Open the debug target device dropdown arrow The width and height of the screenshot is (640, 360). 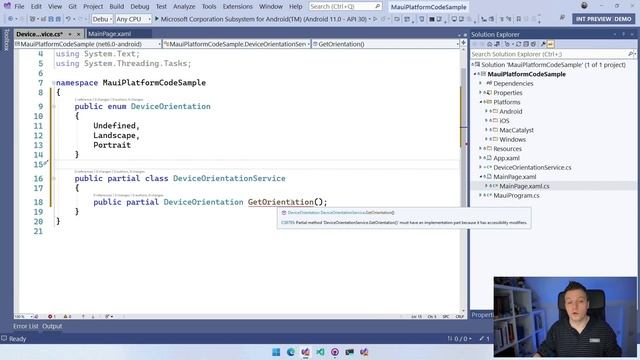pyautogui.click(x=370, y=19)
